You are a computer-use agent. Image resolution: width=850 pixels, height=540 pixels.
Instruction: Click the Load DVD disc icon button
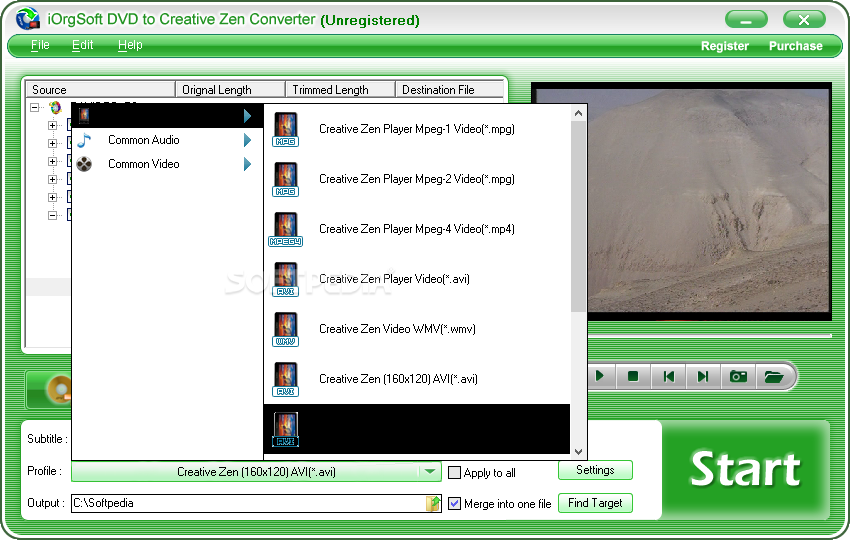tap(59, 389)
